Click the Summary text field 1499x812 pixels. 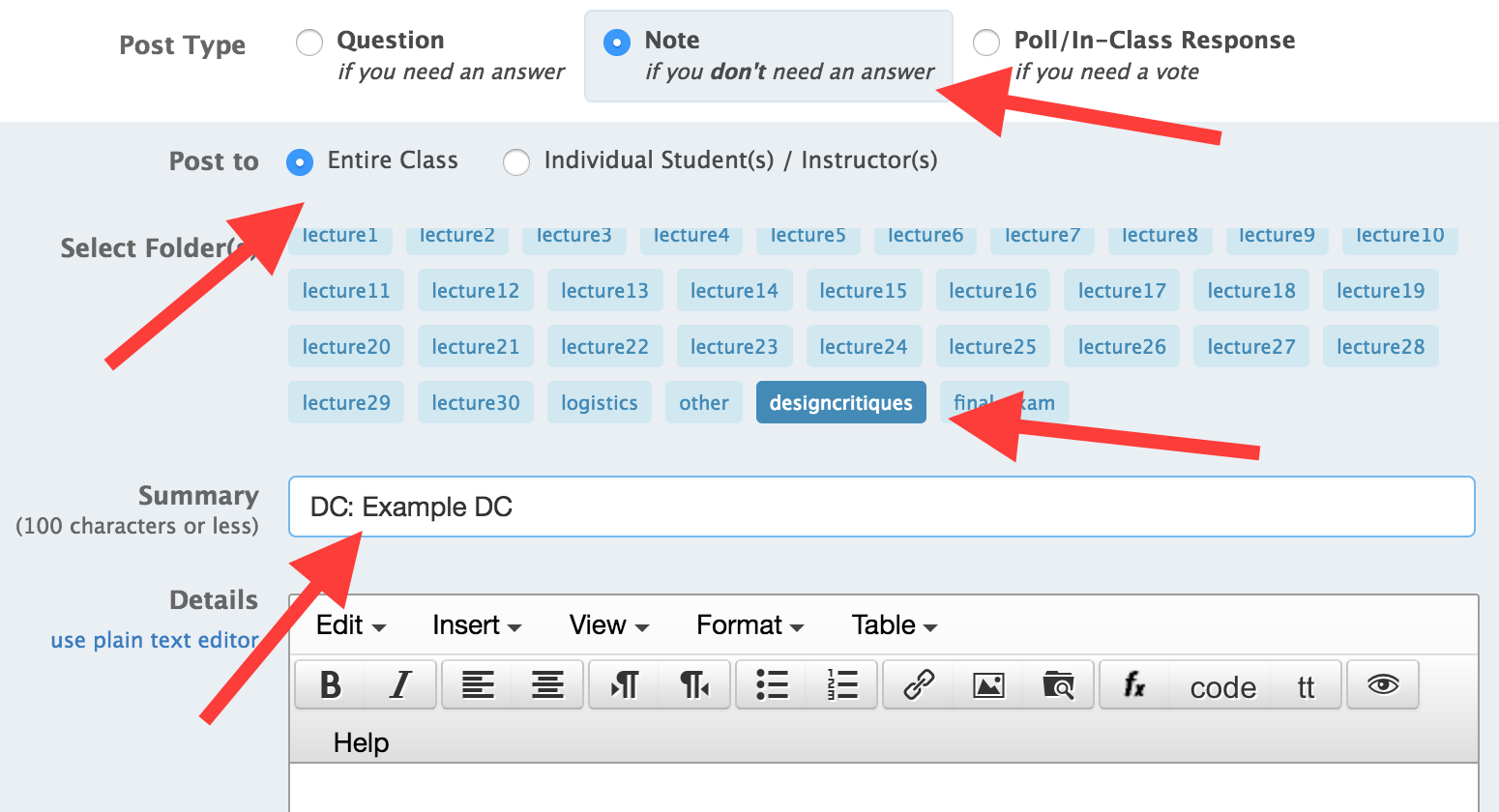click(880, 507)
